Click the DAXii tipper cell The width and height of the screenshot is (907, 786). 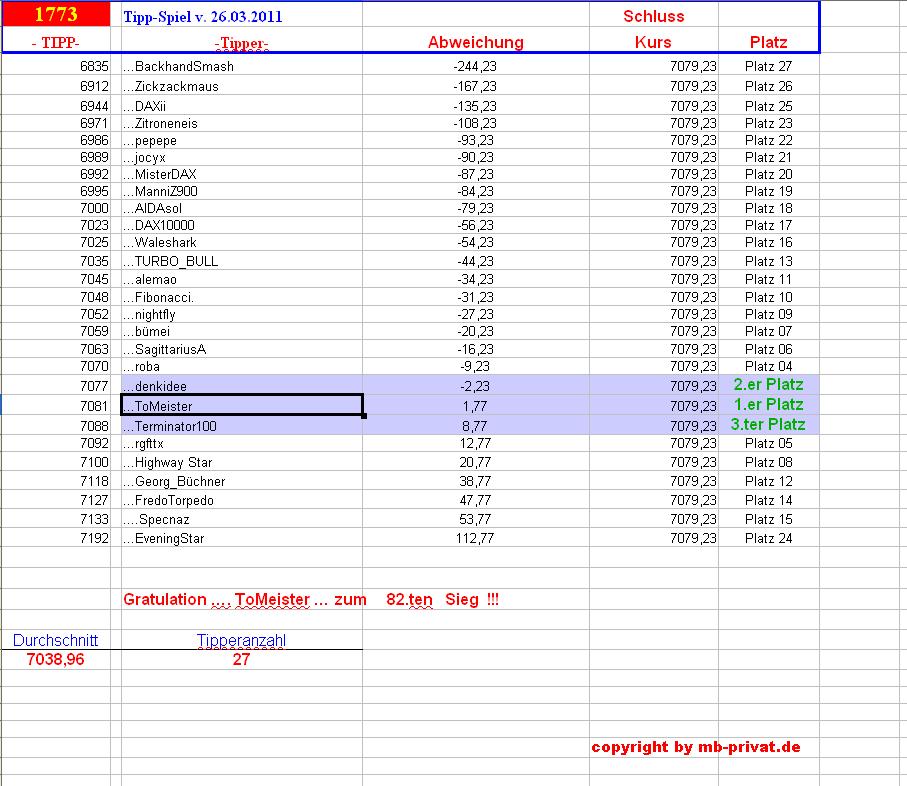[x=242, y=106]
